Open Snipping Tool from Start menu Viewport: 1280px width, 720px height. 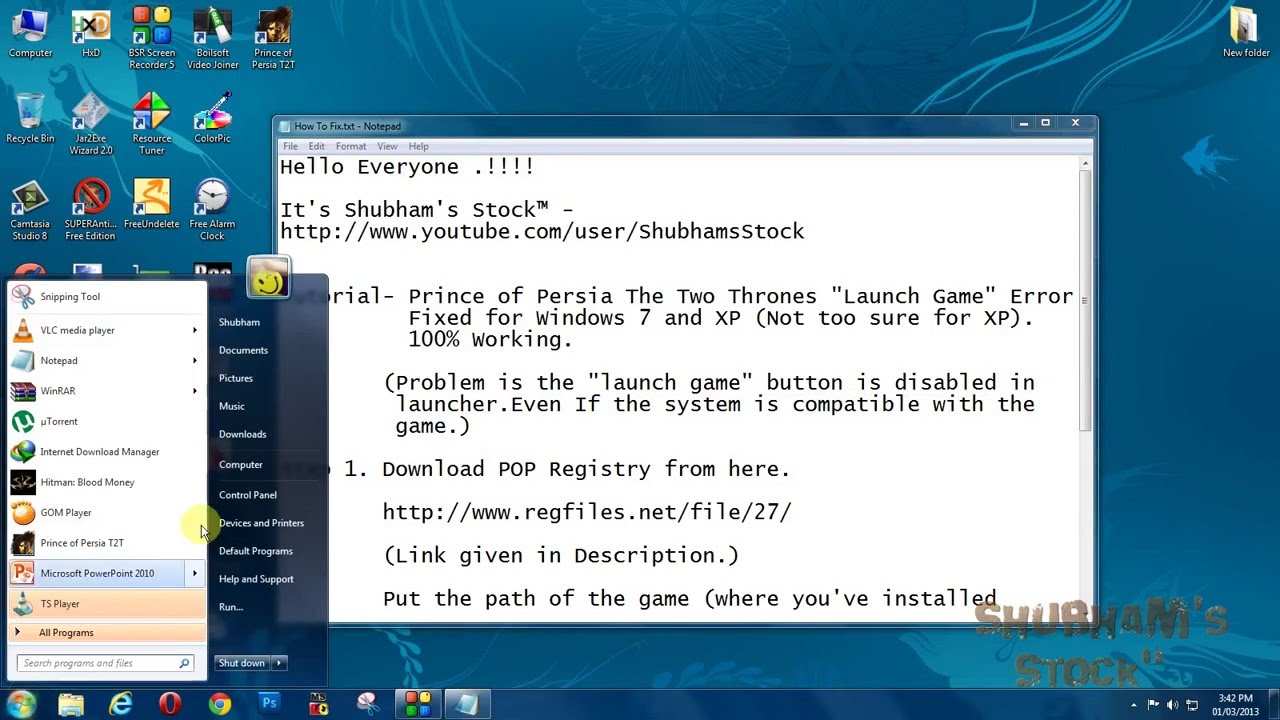(x=107, y=296)
